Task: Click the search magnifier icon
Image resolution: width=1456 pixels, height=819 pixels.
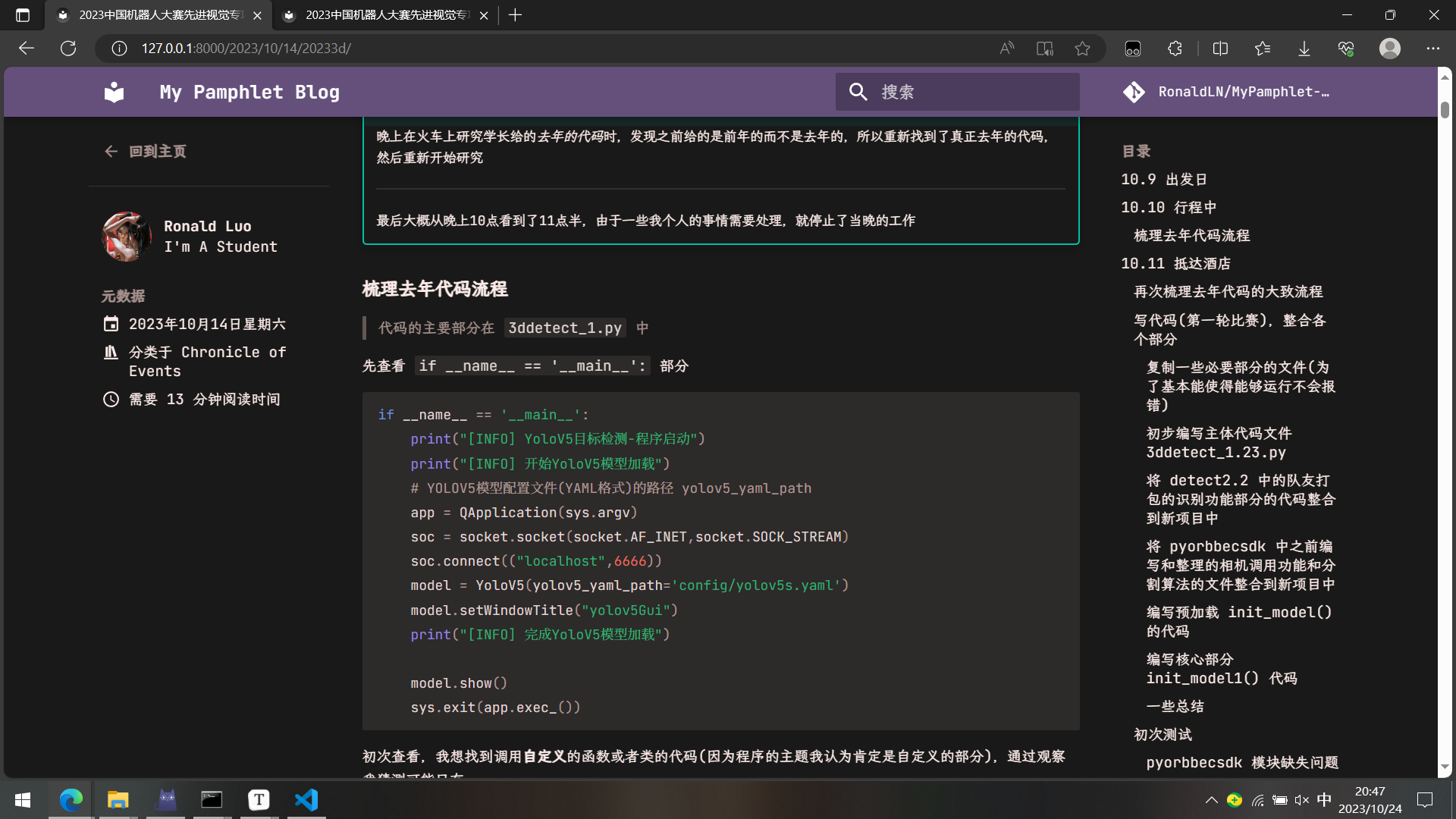Action: tap(858, 92)
